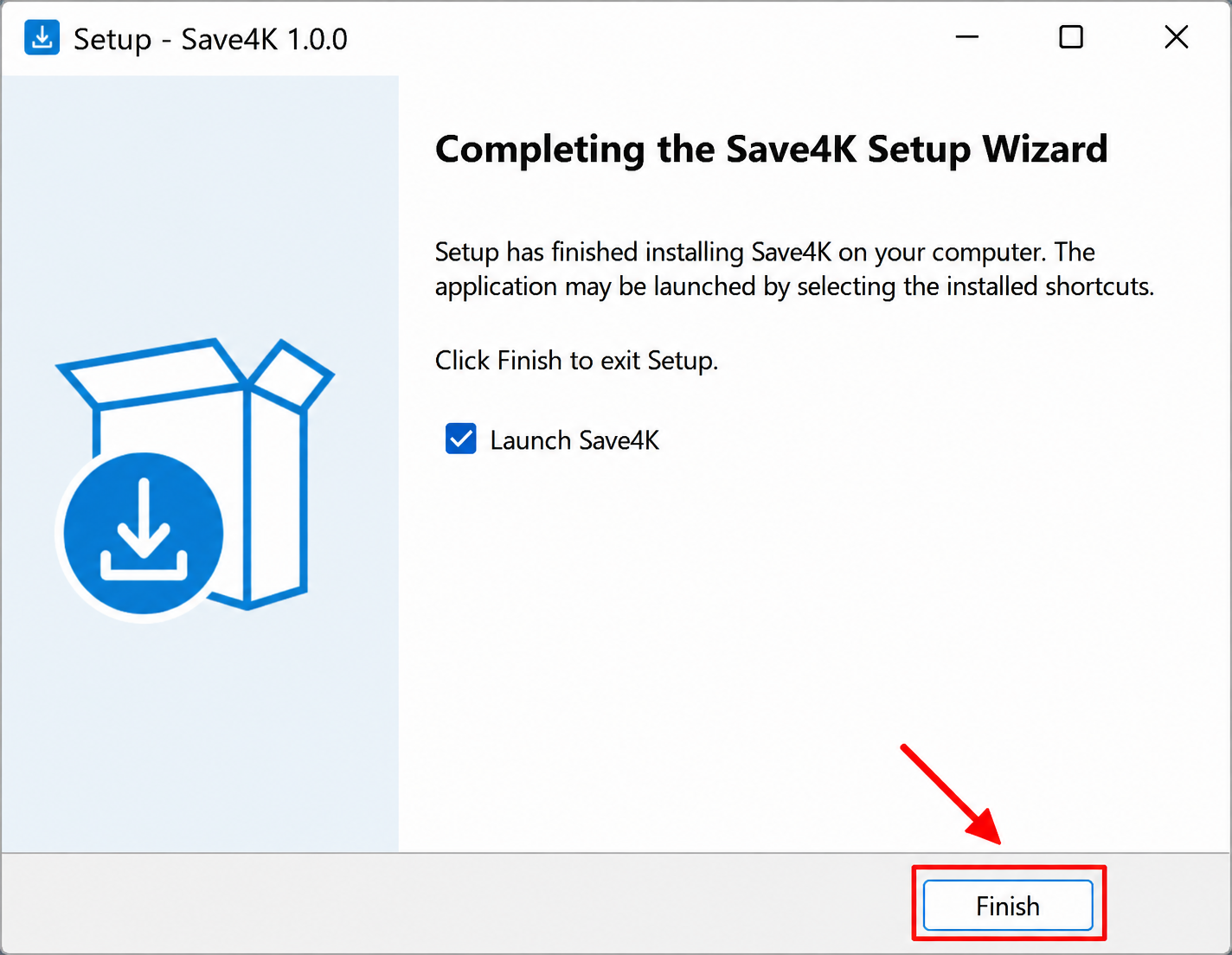Click the "Setup - Save4K 1.0.0" window title text
Screen dimensions: 1232x955
[x=210, y=39]
